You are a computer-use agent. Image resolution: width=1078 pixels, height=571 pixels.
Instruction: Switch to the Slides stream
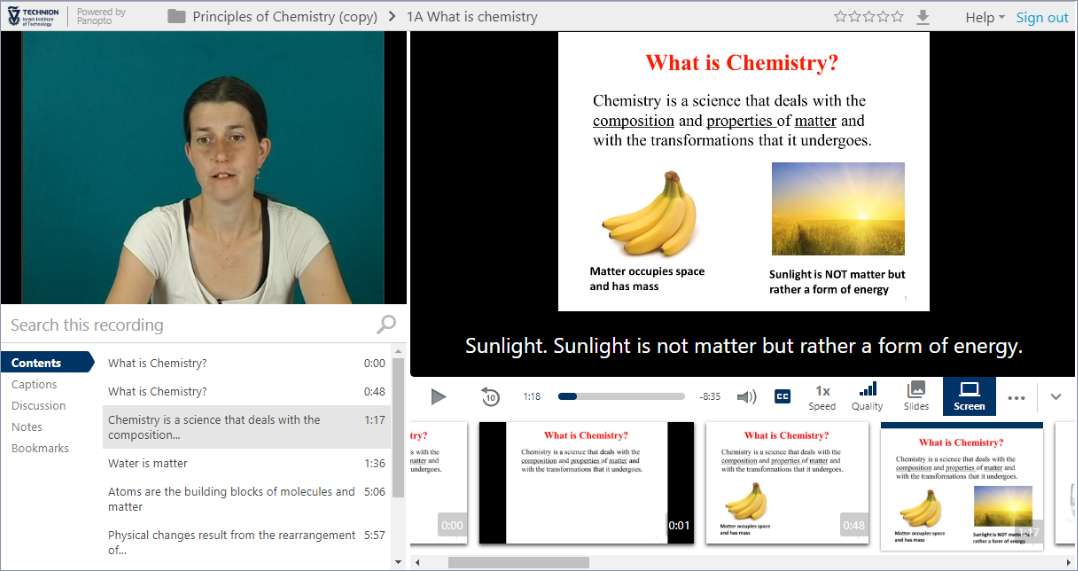(x=916, y=397)
